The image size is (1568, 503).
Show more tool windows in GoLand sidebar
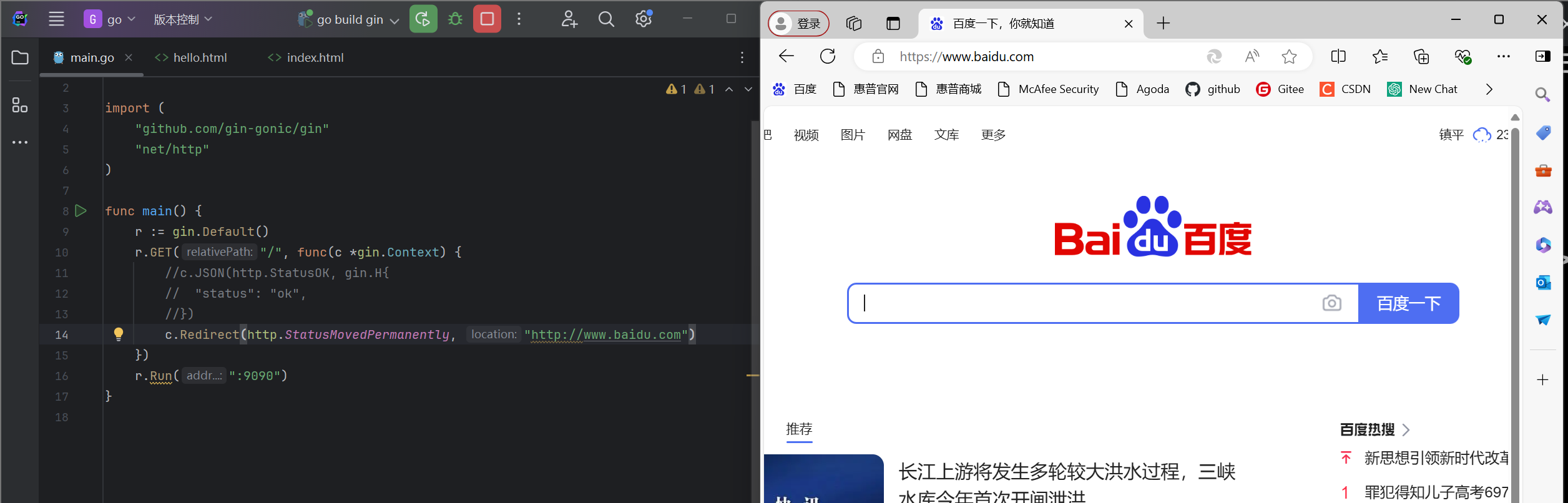point(20,142)
